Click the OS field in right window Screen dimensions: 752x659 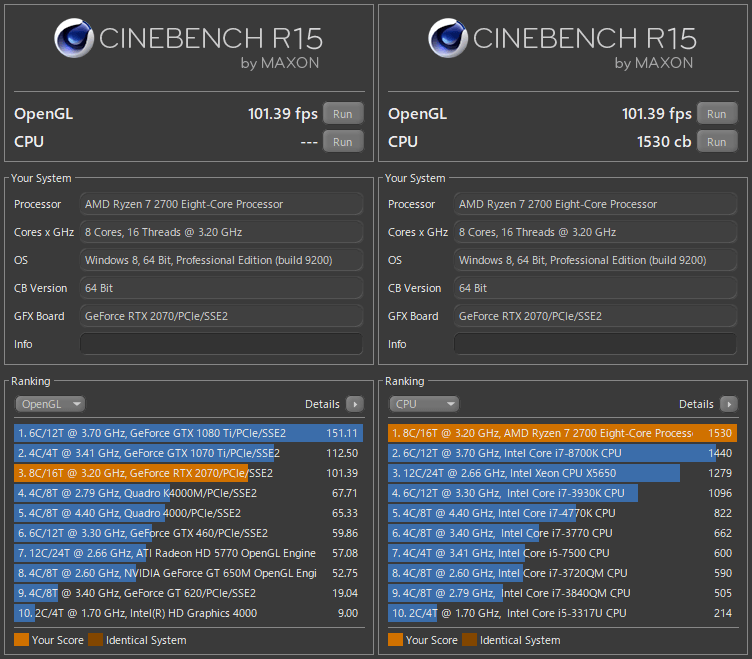[595, 260]
